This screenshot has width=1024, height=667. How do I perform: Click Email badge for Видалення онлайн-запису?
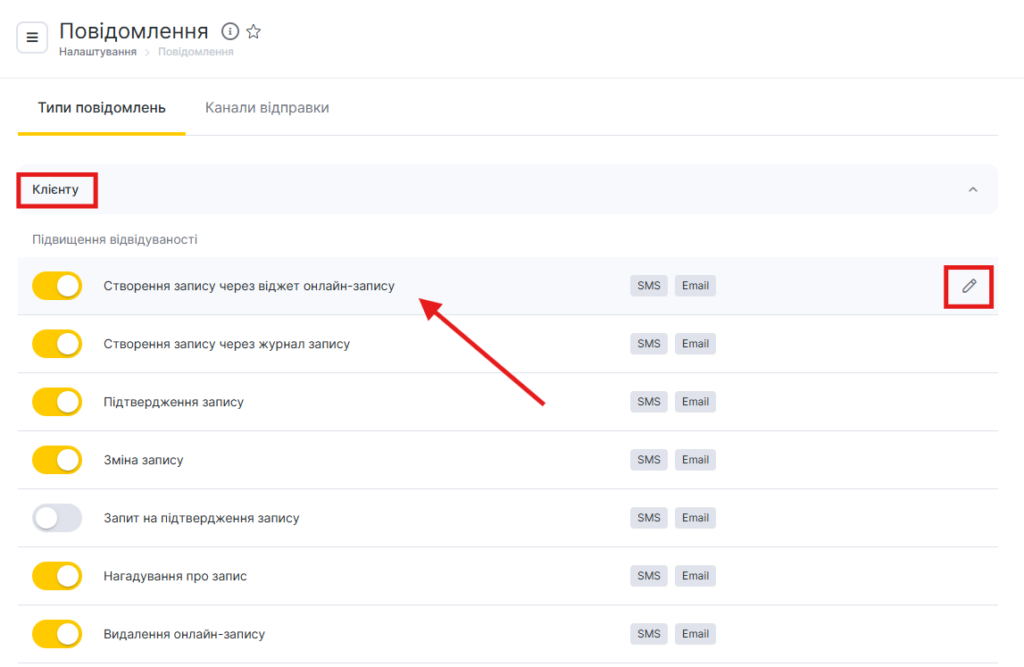(695, 634)
